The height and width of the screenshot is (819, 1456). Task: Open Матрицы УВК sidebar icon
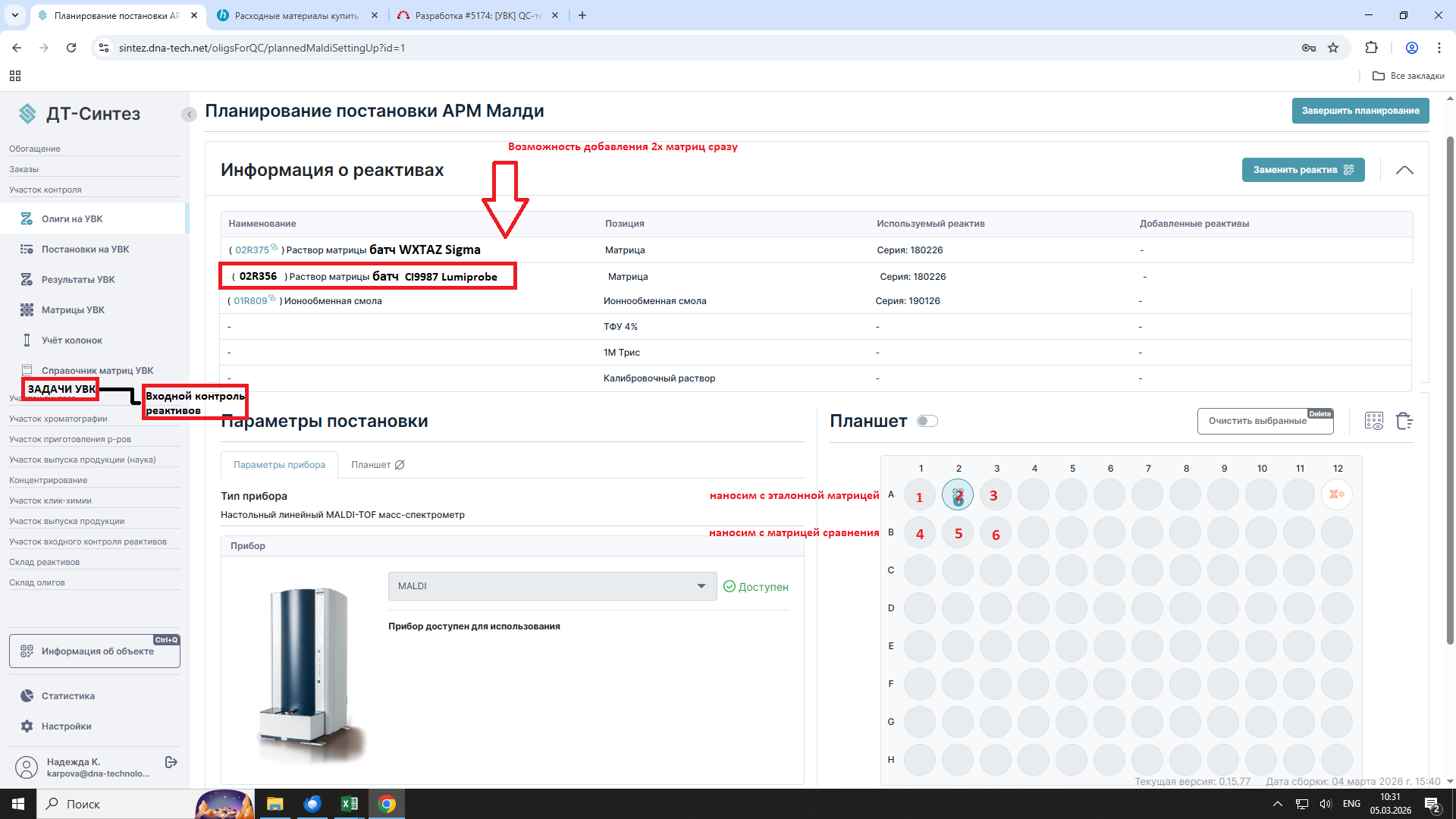click(x=27, y=310)
